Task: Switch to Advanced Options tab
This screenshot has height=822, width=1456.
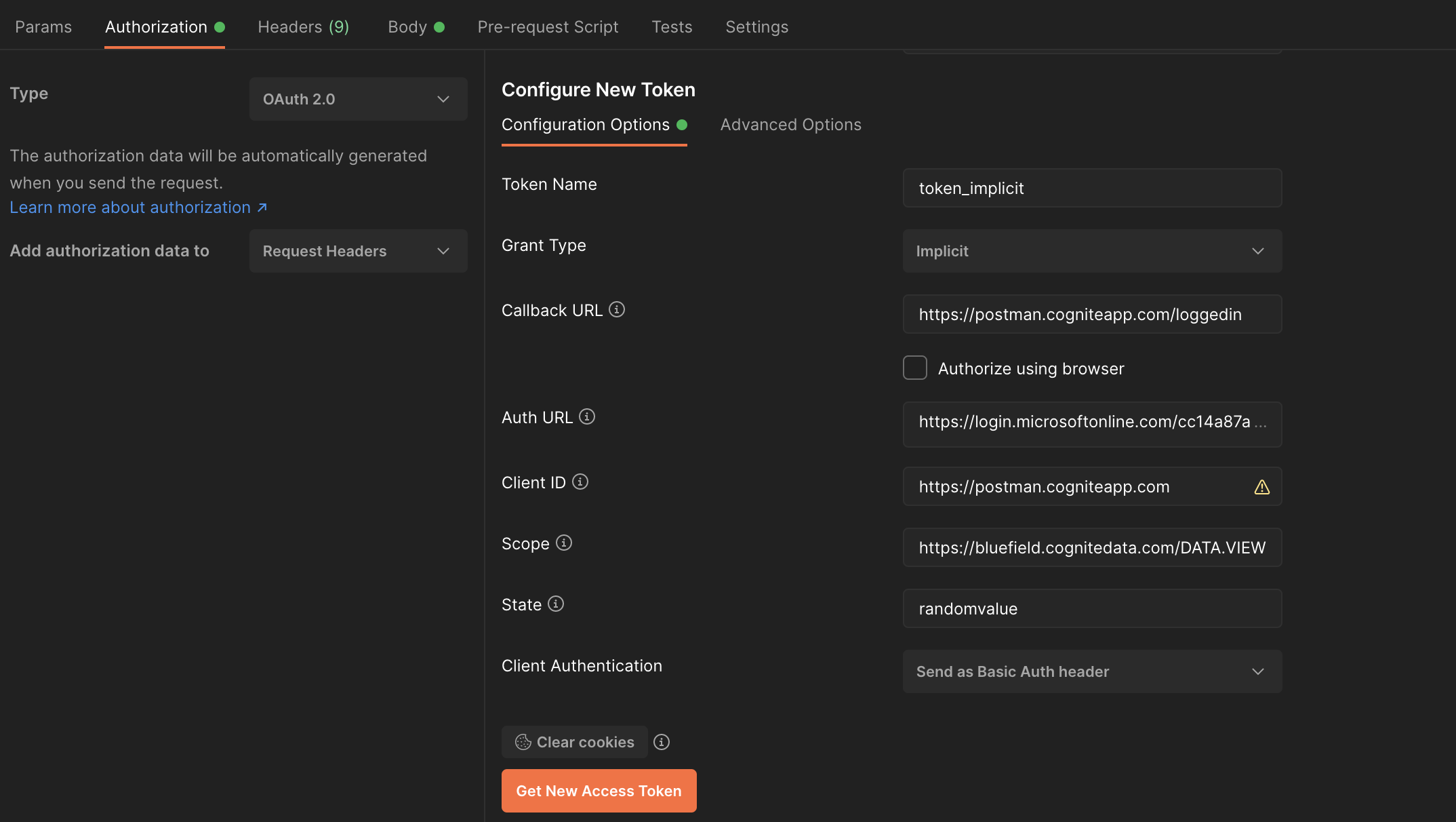Action: 790,125
